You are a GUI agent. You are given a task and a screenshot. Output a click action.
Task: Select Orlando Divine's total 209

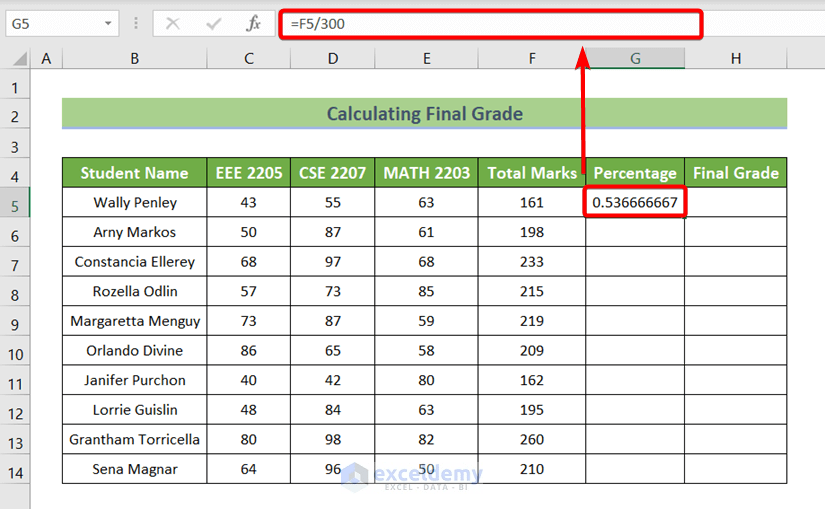coord(532,351)
